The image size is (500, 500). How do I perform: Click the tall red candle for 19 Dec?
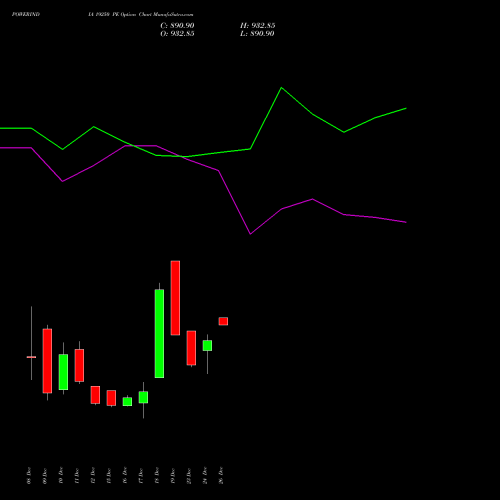(175, 298)
